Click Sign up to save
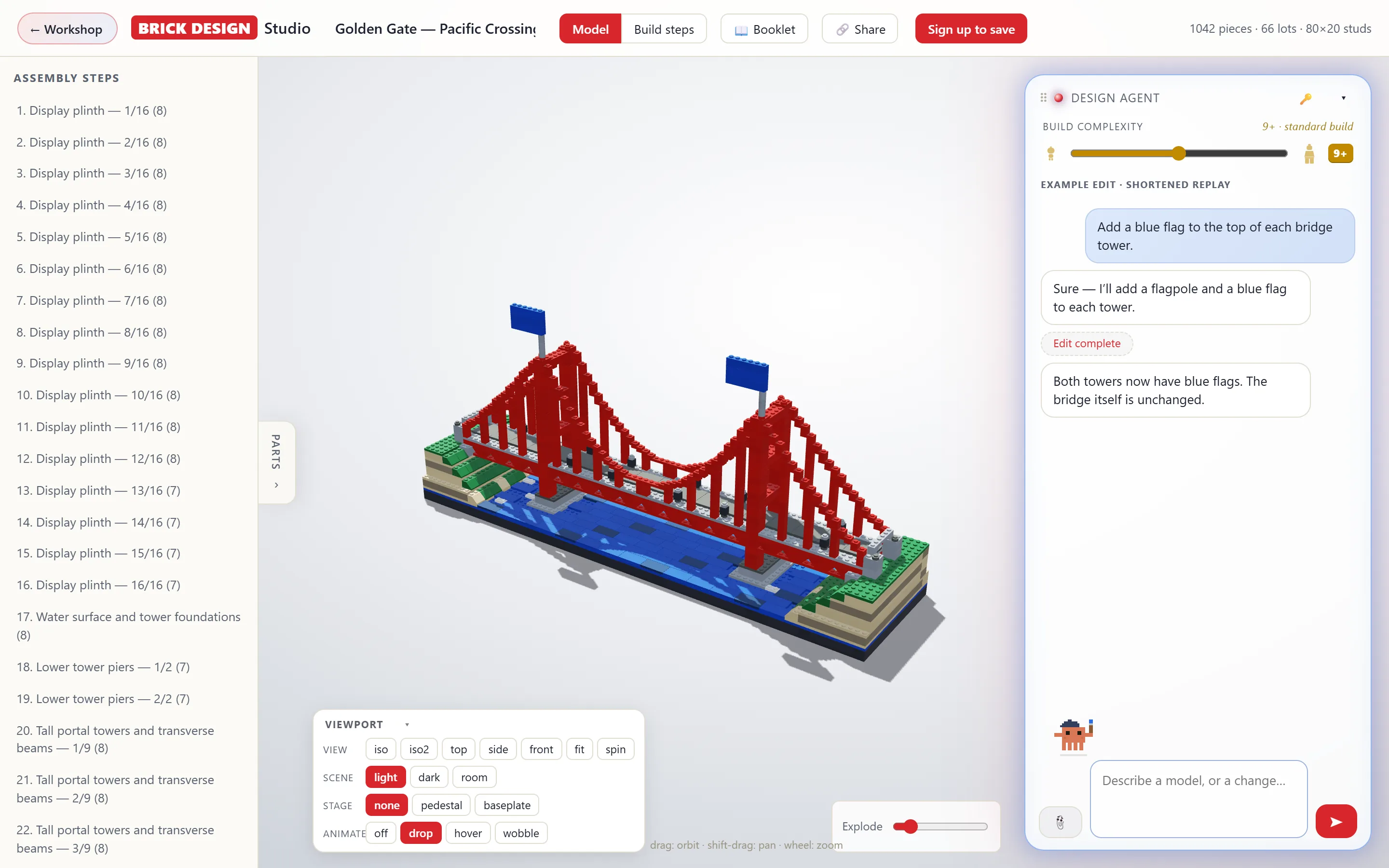The image size is (1389, 868). click(x=971, y=29)
